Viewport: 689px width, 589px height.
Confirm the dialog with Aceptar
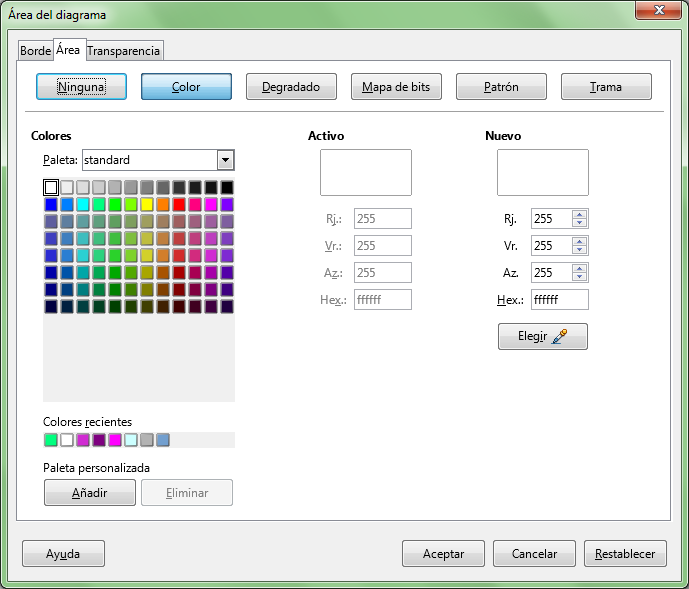pyautogui.click(x=443, y=553)
